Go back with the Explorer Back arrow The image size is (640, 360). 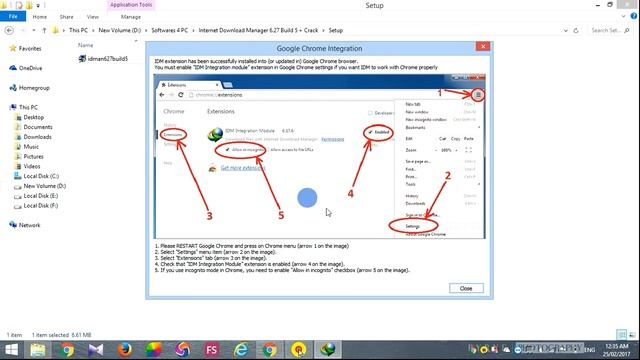tap(9, 30)
